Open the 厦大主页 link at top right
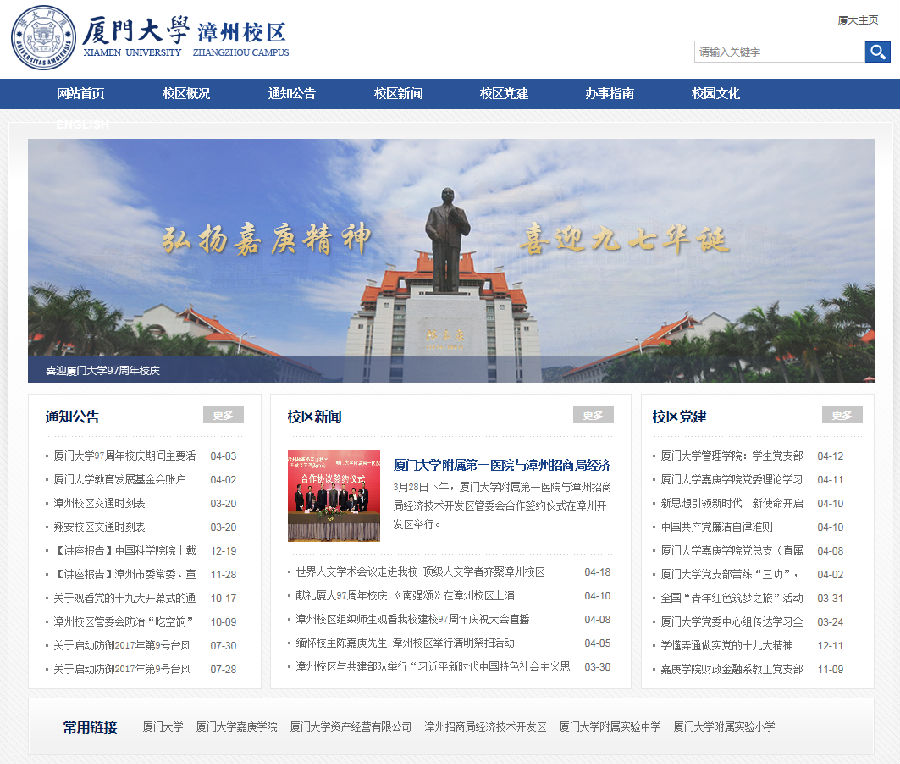The width and height of the screenshot is (900, 764). (857, 20)
